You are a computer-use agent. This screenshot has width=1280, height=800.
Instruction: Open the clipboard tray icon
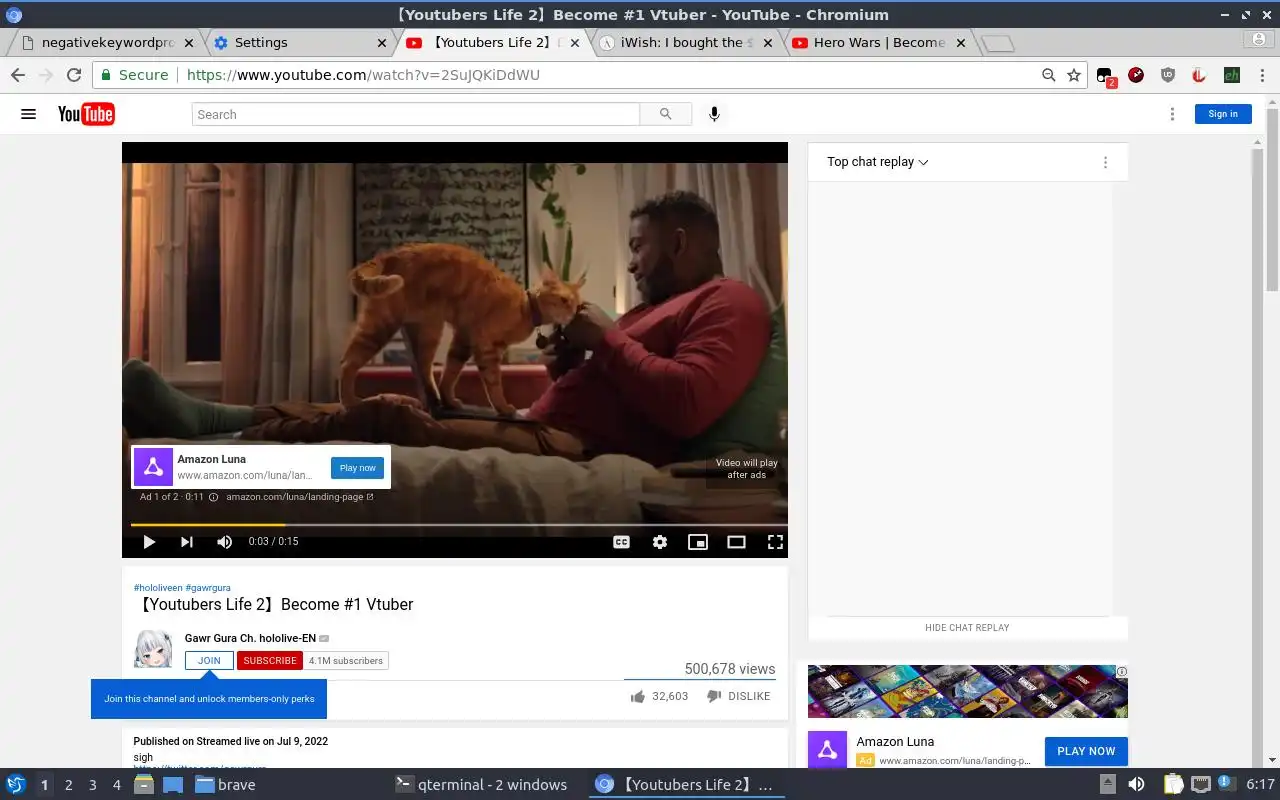1173,785
